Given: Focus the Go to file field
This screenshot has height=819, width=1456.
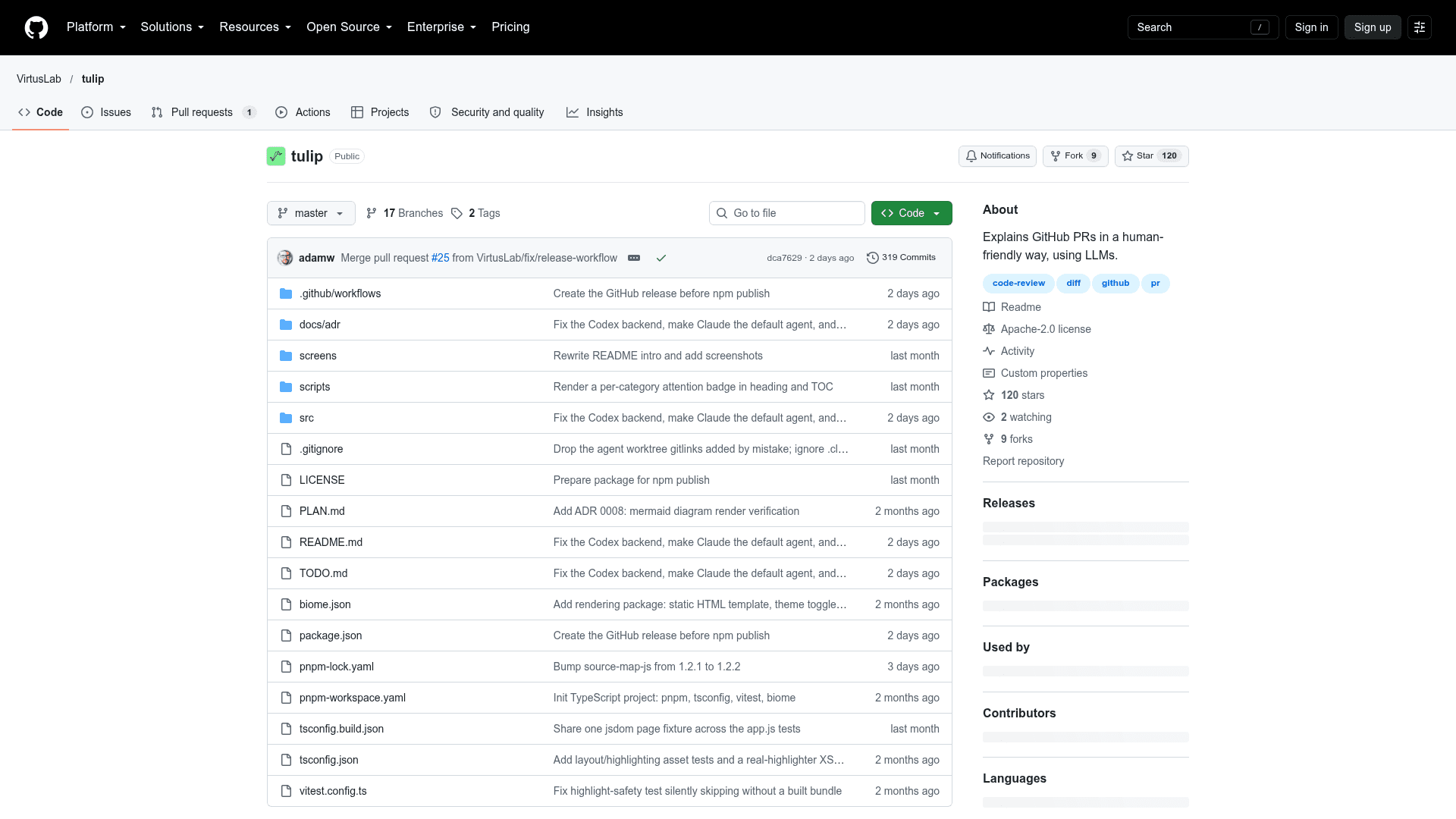Looking at the screenshot, I should [787, 213].
